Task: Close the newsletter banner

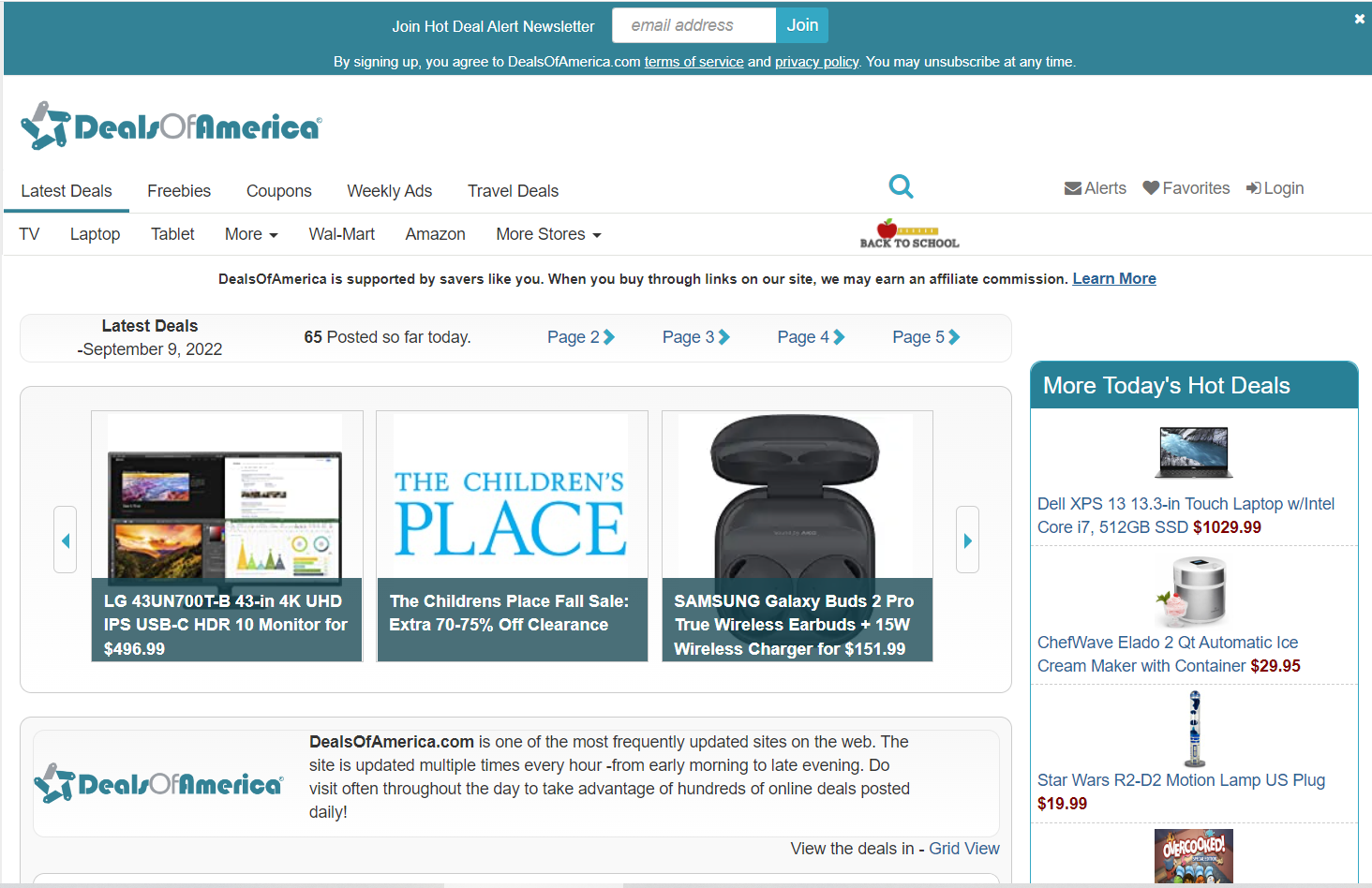Action: coord(1359,19)
